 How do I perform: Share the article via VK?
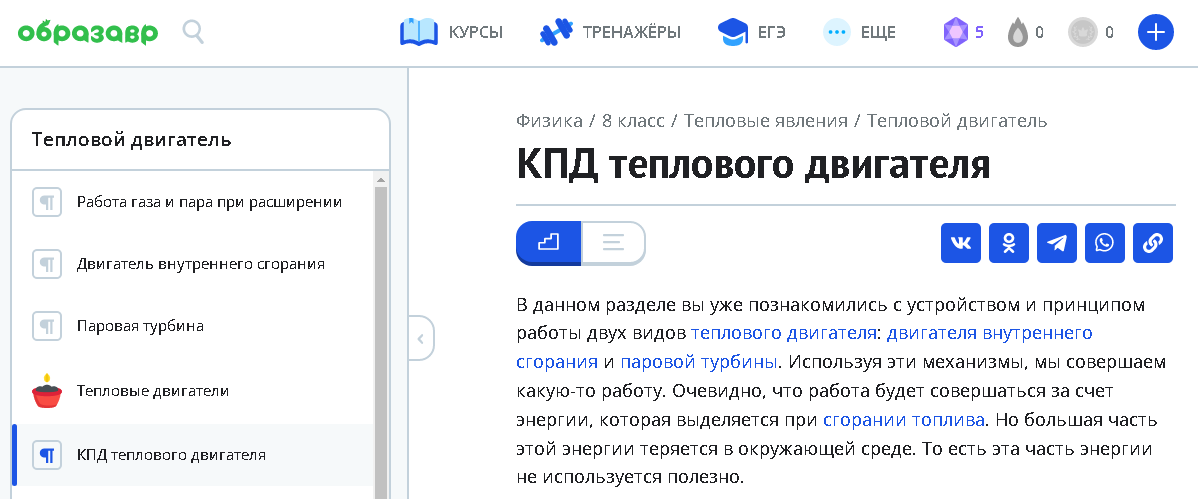[x=960, y=243]
